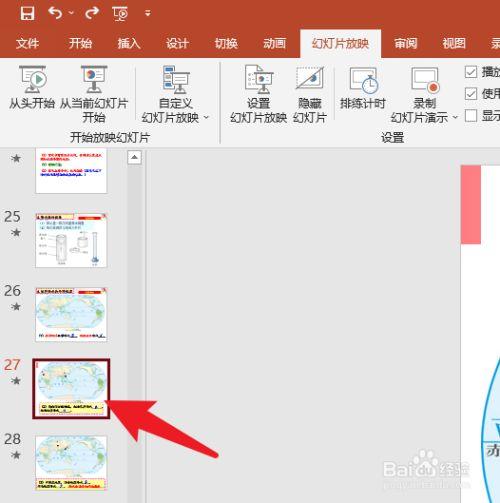Viewport: 500px width, 503px height.
Task: Switch to the 审阅 tab
Action: coord(406,44)
